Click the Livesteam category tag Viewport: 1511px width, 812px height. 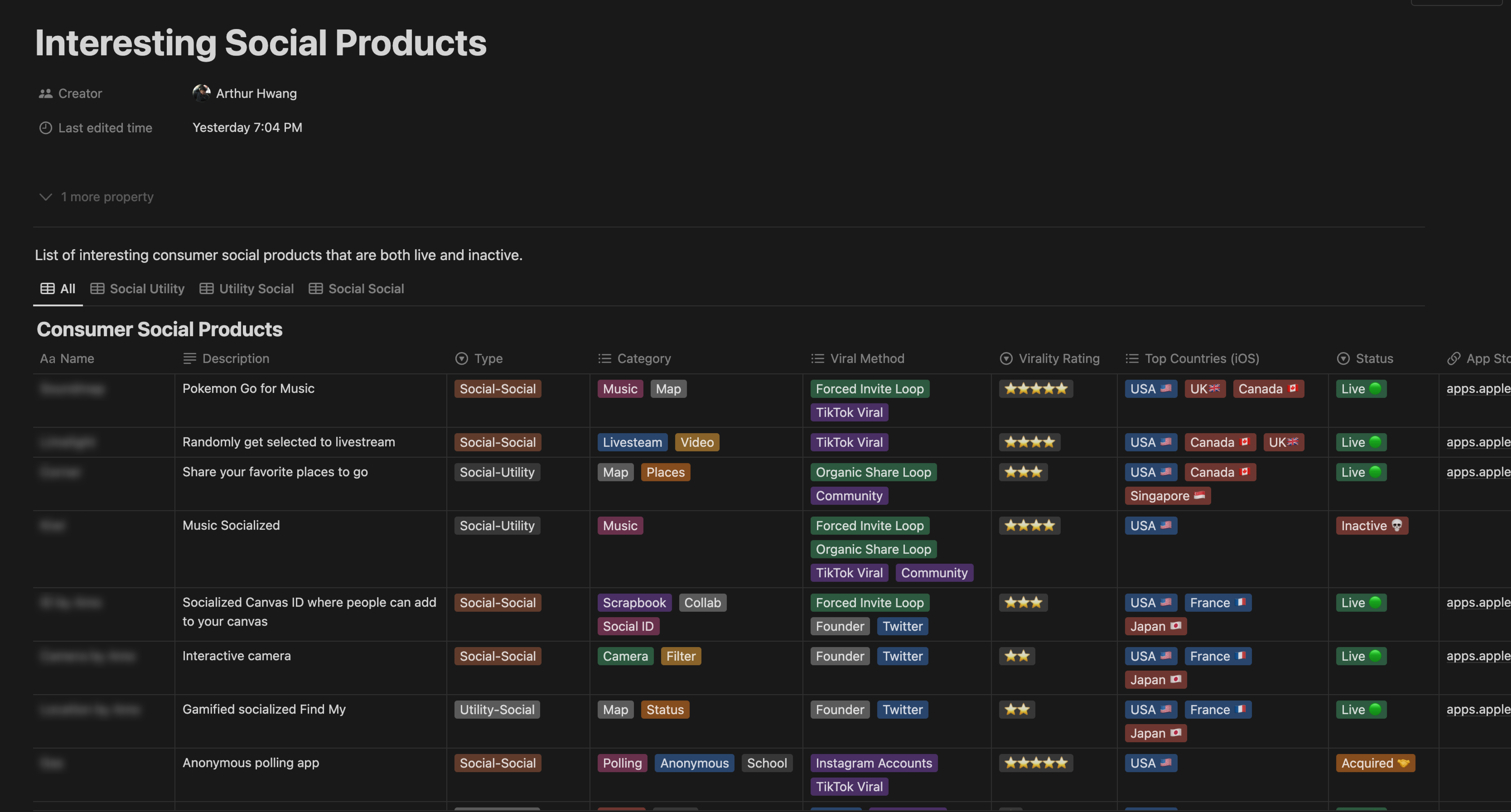coord(632,442)
